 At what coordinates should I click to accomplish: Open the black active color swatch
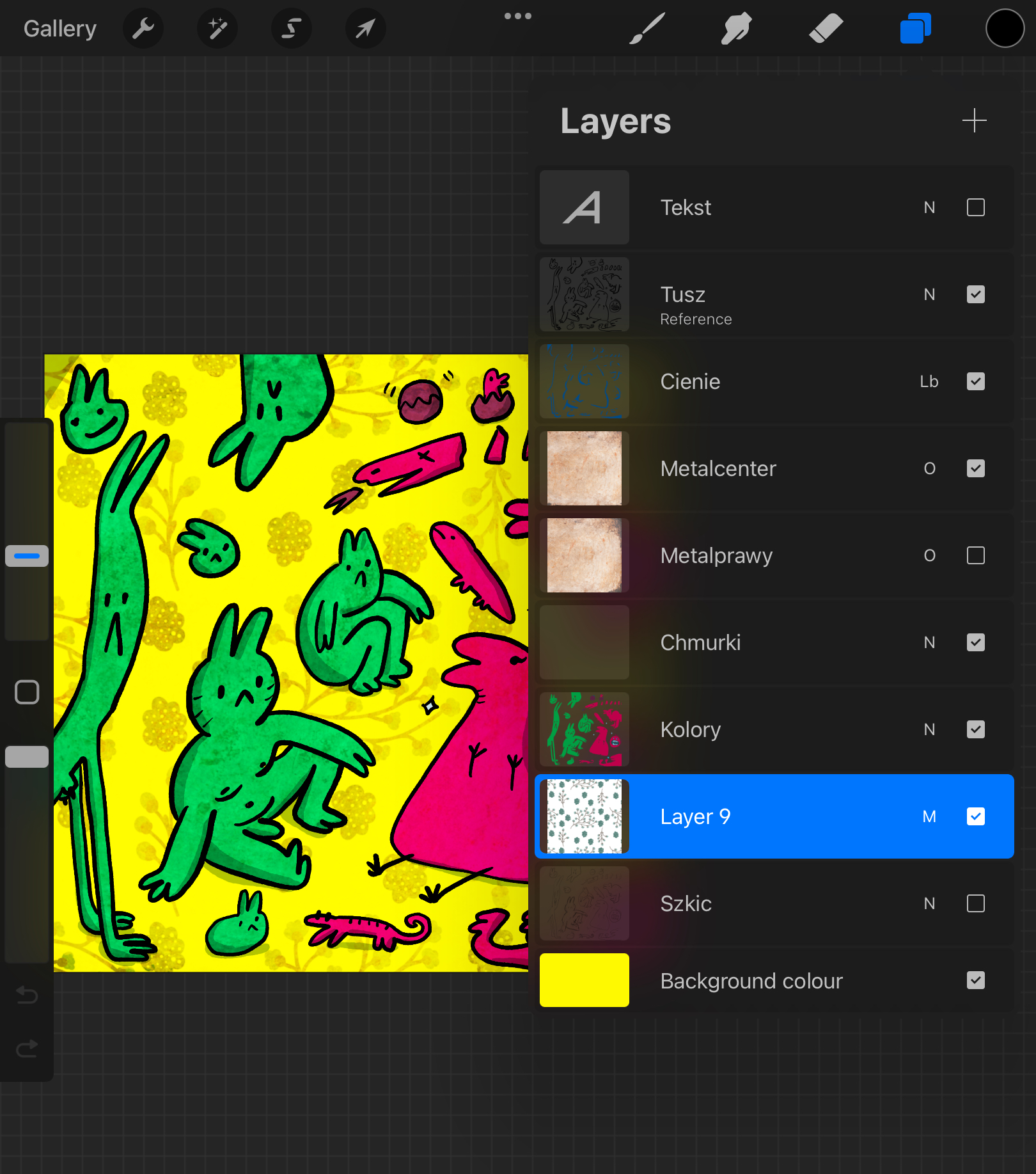coord(1005,29)
